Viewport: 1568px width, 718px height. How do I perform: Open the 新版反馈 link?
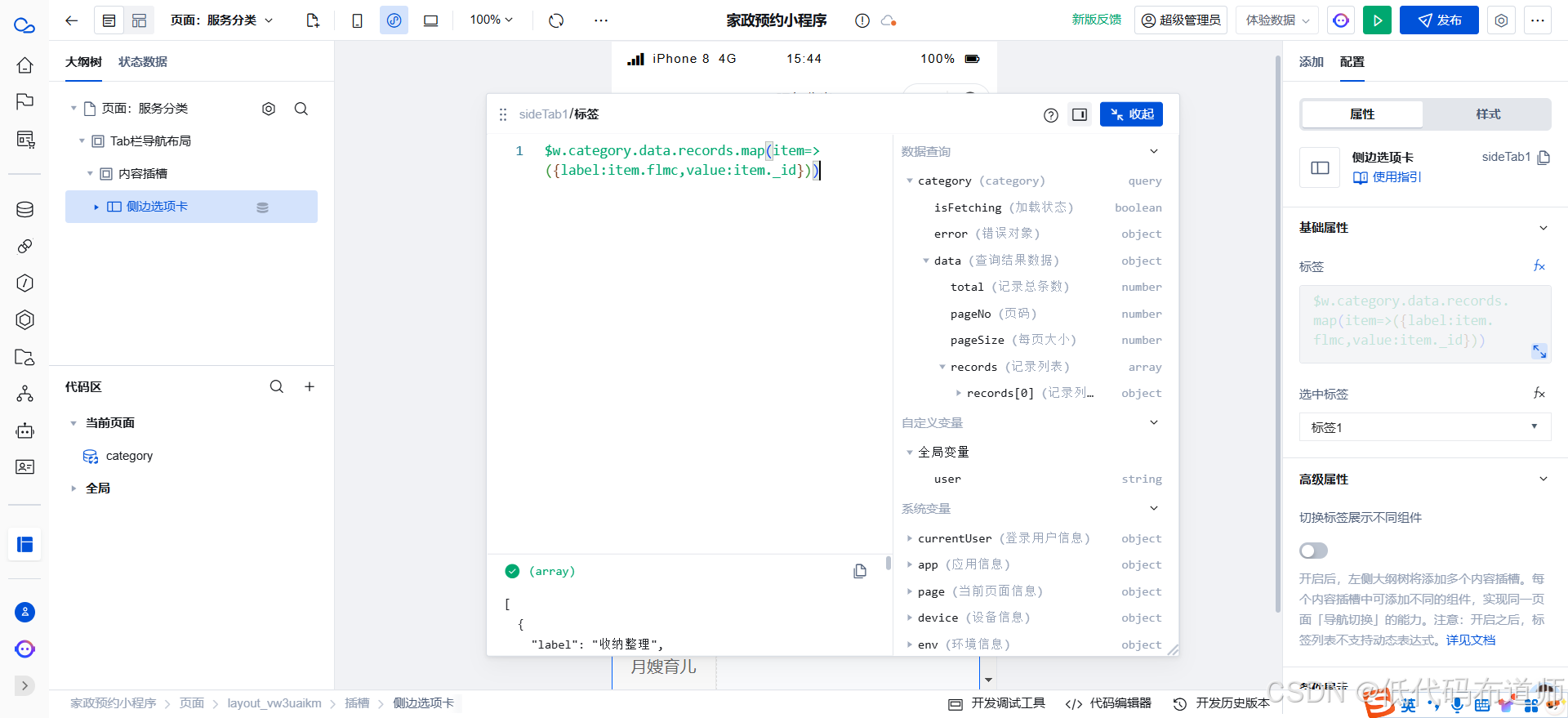click(x=1097, y=20)
